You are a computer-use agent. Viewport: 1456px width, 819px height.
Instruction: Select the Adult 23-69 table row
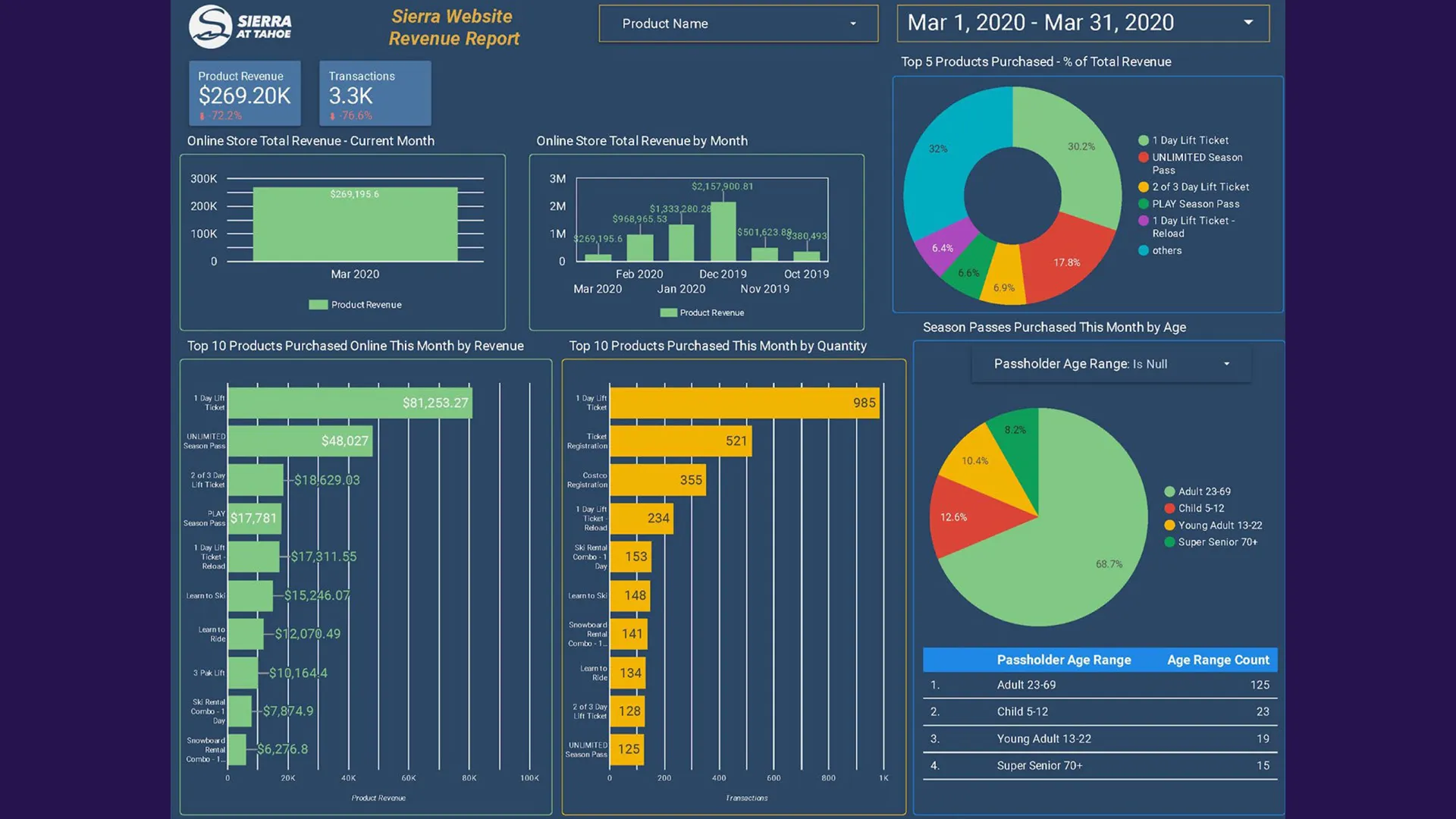coord(1100,685)
